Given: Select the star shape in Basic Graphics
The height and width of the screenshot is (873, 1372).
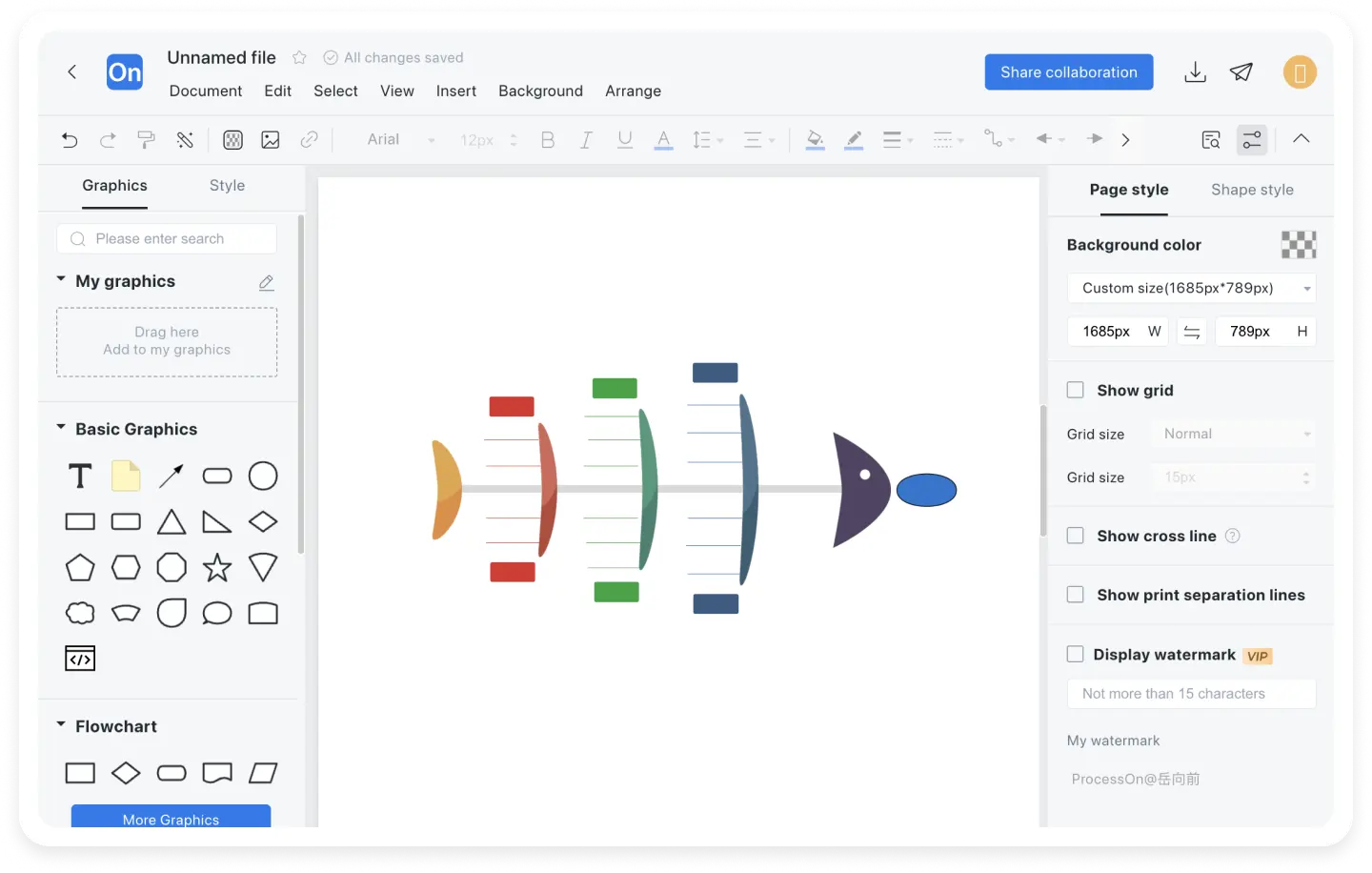Looking at the screenshot, I should 217,568.
